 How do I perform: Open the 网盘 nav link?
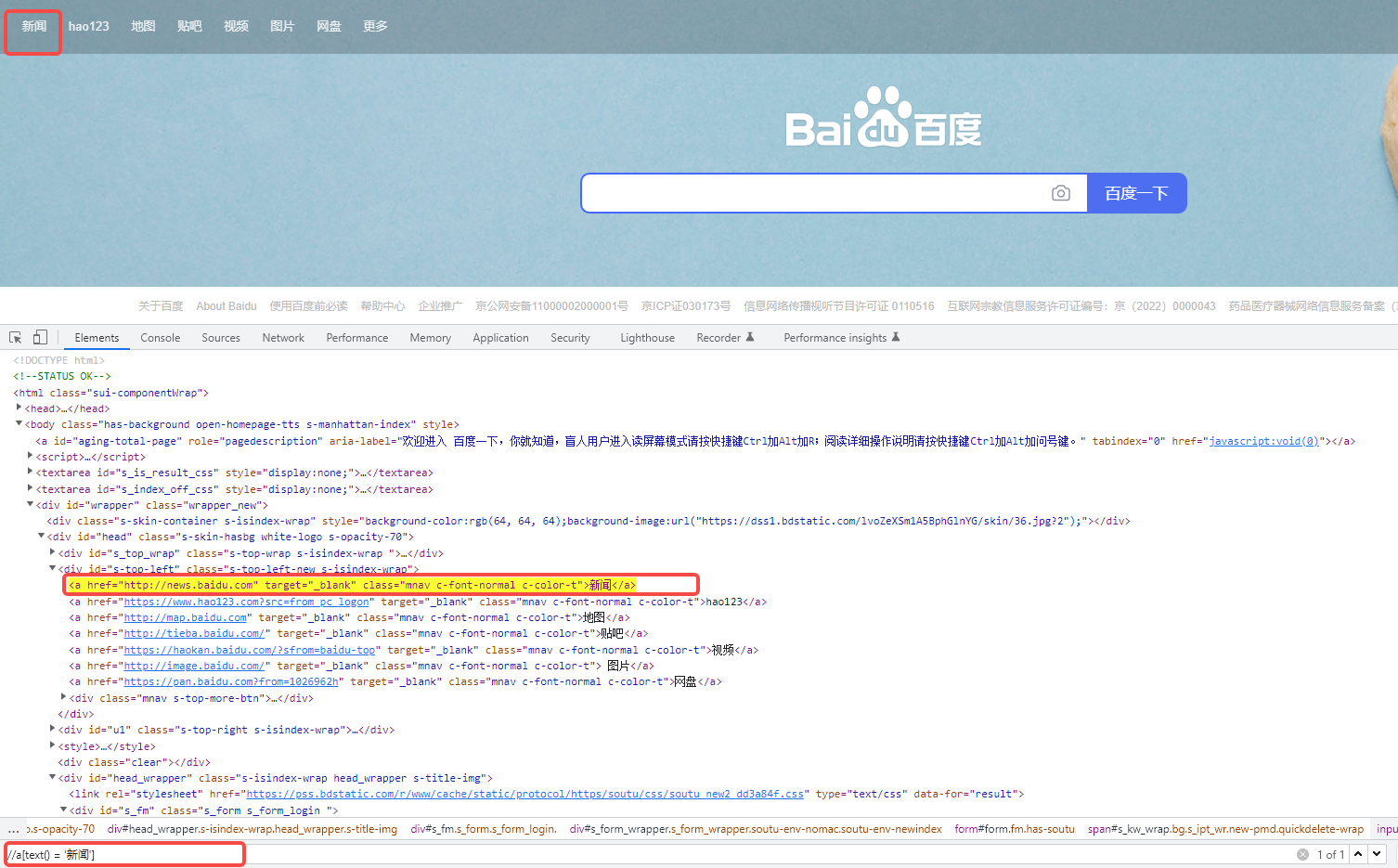coord(329,26)
